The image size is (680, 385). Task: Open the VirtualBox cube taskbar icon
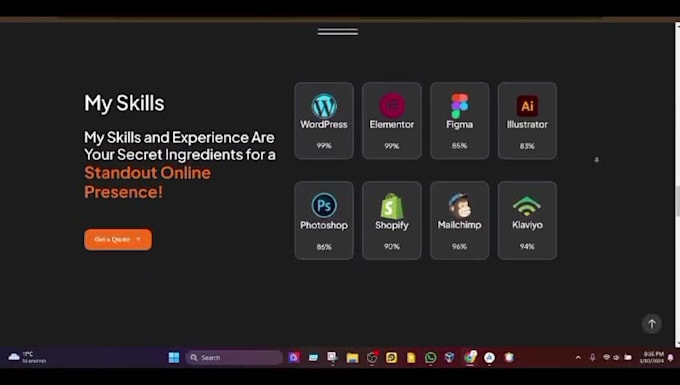[450, 357]
